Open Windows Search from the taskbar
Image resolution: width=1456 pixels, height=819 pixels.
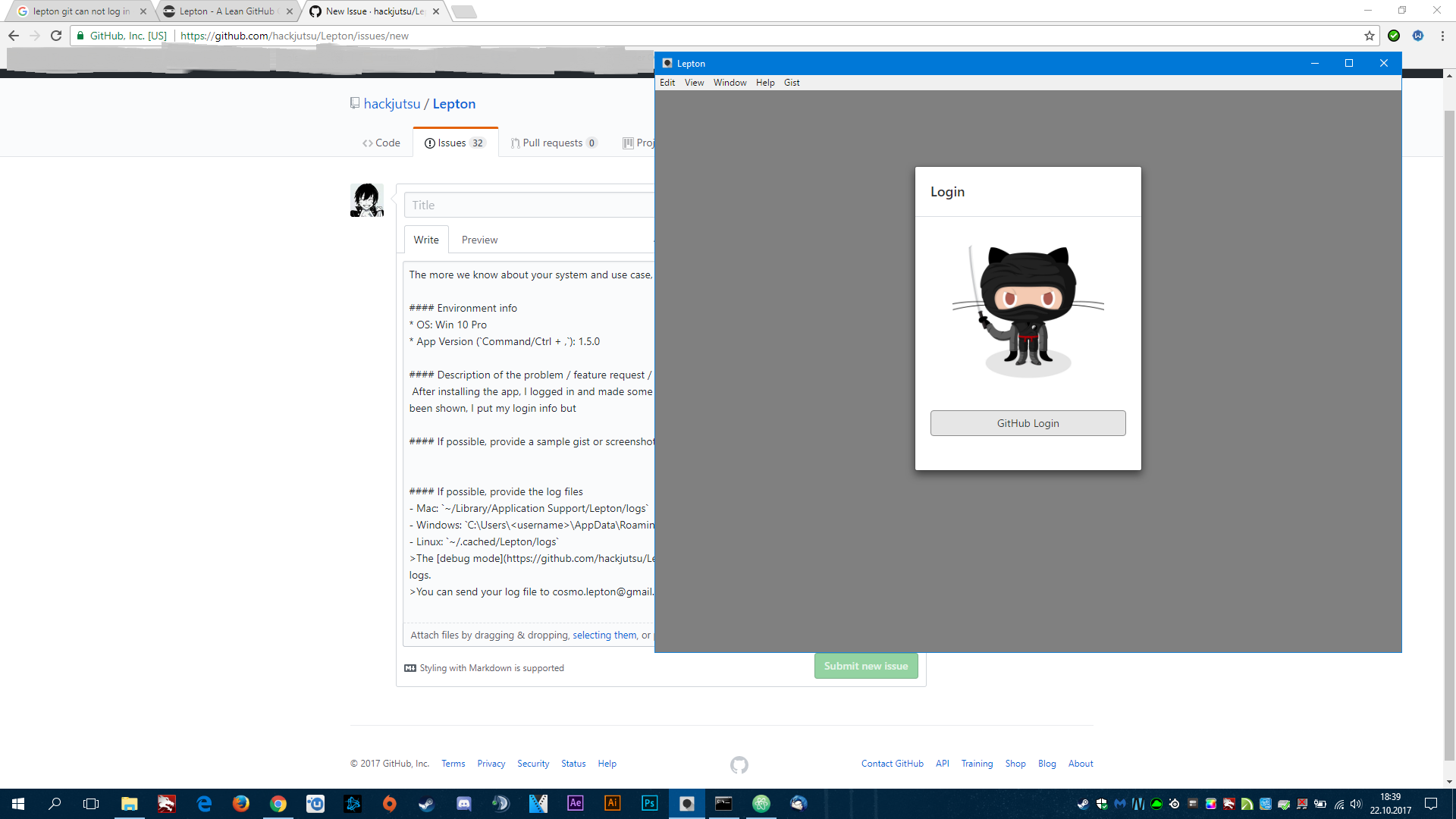coord(54,803)
